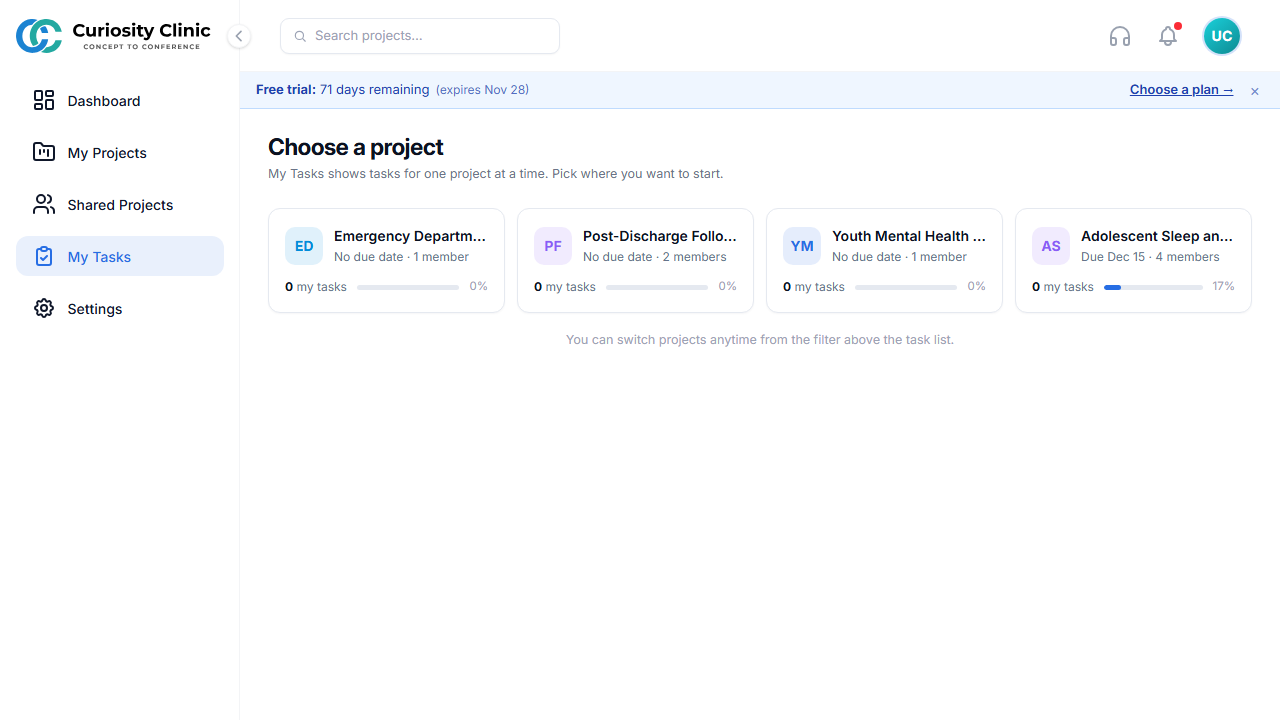Click the Emergency Department 0% progress bar
The image size is (1280, 720).
pos(408,287)
